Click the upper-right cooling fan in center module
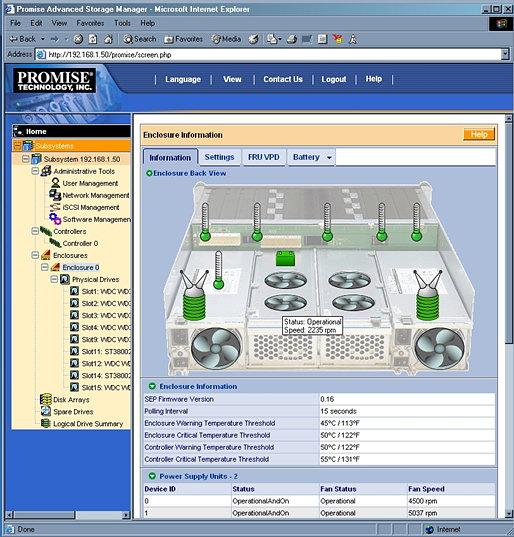This screenshot has width=514, height=537. [349, 280]
